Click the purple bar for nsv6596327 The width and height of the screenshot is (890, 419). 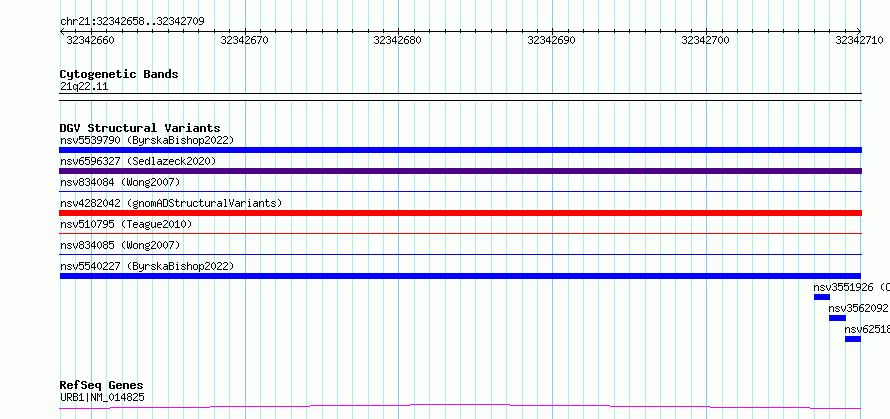[460, 171]
